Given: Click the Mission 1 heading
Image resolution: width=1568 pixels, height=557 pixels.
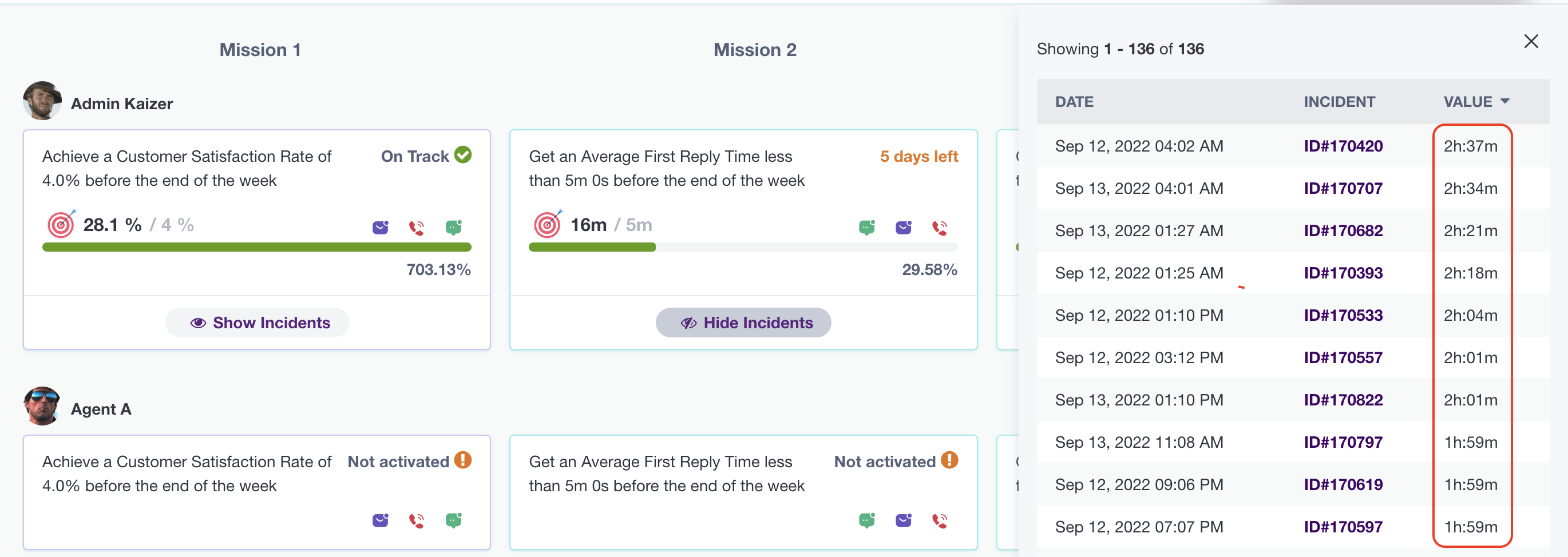Looking at the screenshot, I should pos(260,50).
